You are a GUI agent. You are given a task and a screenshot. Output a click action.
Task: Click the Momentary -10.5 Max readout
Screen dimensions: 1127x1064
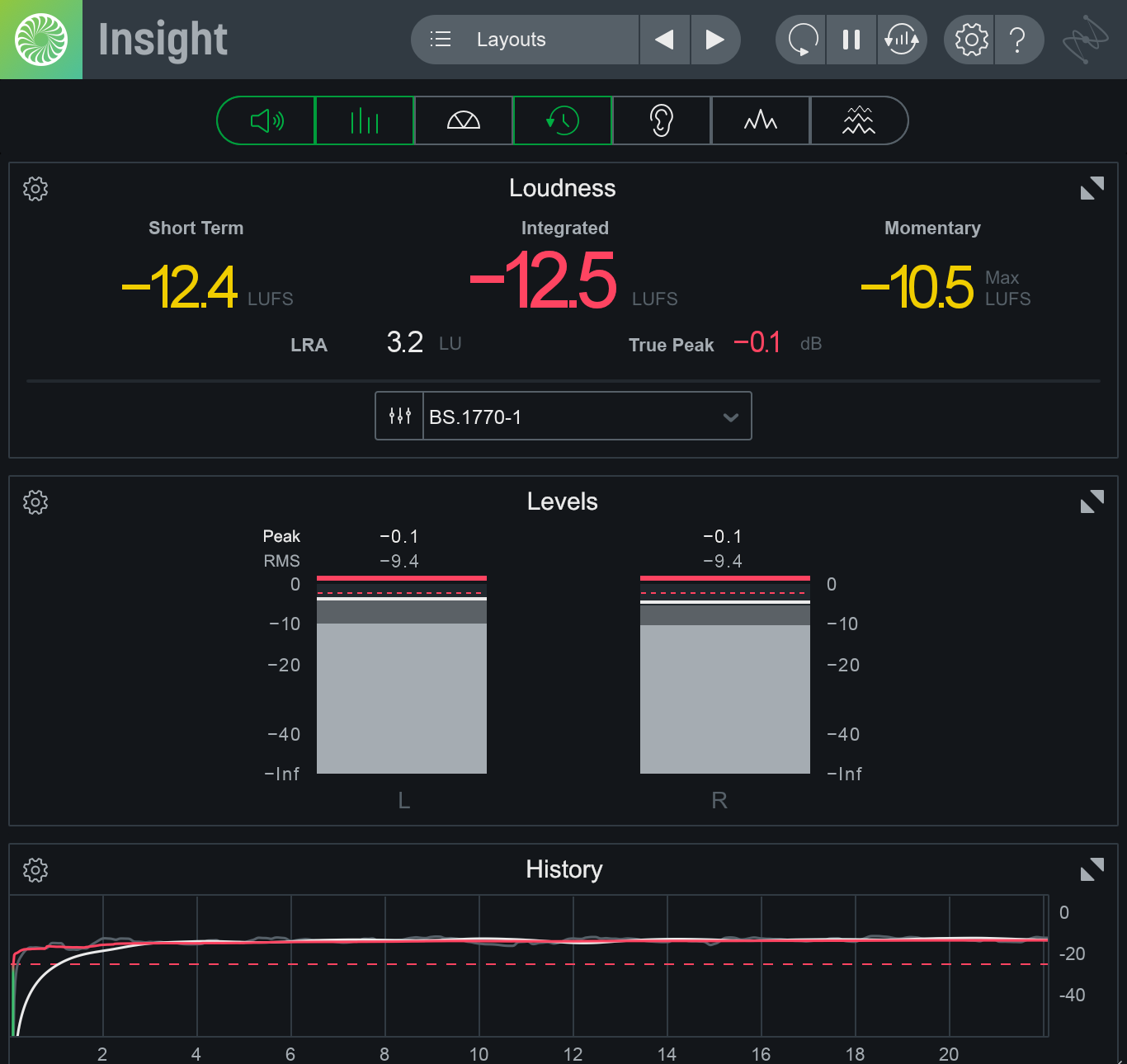pos(917,286)
